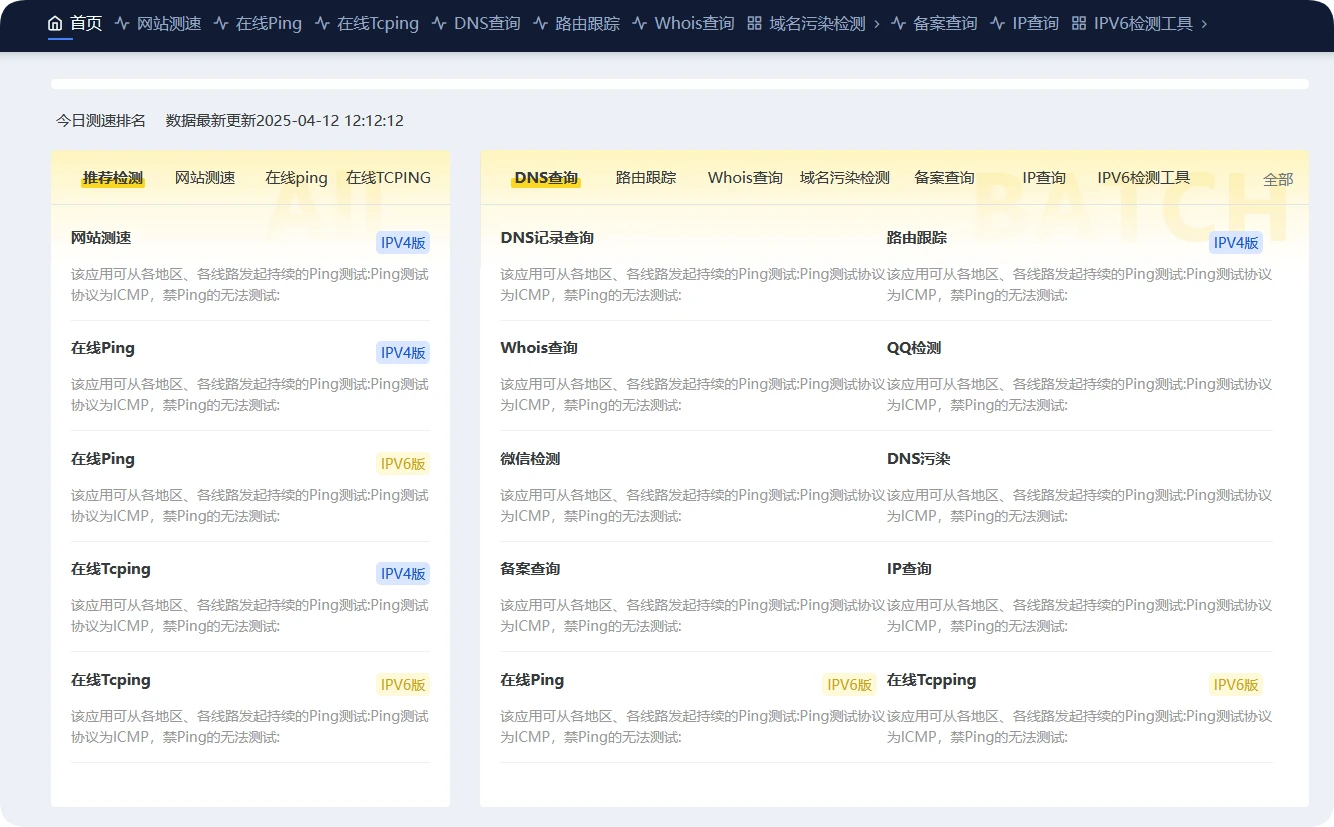
Task: Open the DNS记录查询 tool entry
Action: pyautogui.click(x=547, y=238)
